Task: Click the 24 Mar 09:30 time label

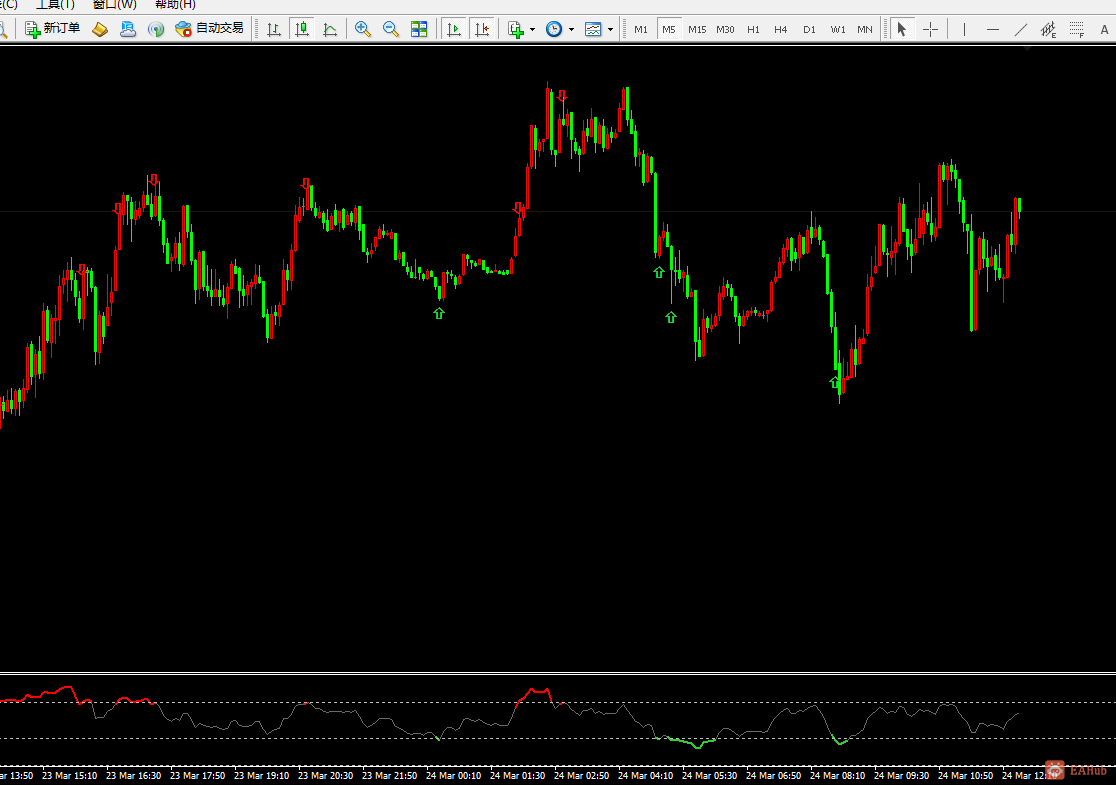Action: click(902, 775)
